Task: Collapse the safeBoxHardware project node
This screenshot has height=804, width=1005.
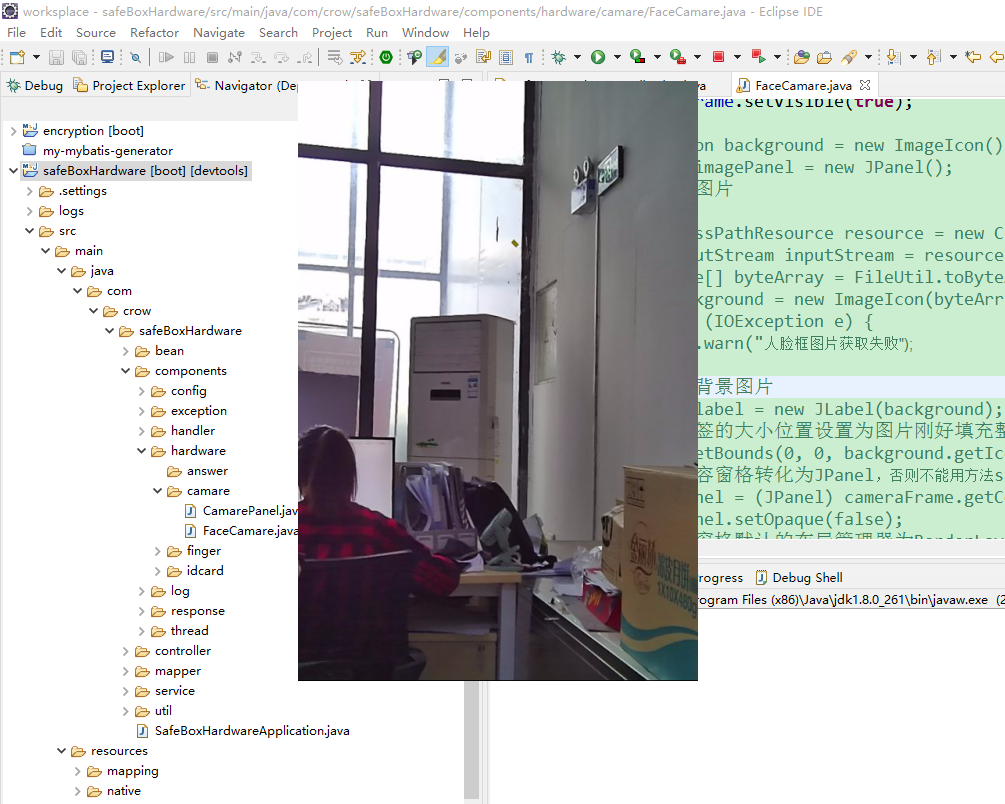Action: (x=13, y=171)
